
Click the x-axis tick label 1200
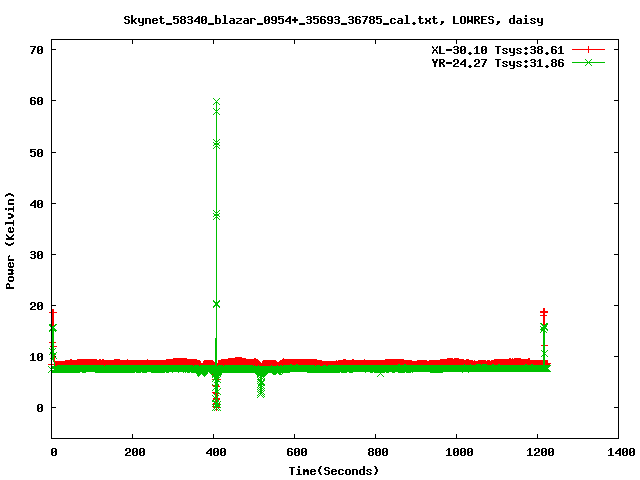coord(540,452)
